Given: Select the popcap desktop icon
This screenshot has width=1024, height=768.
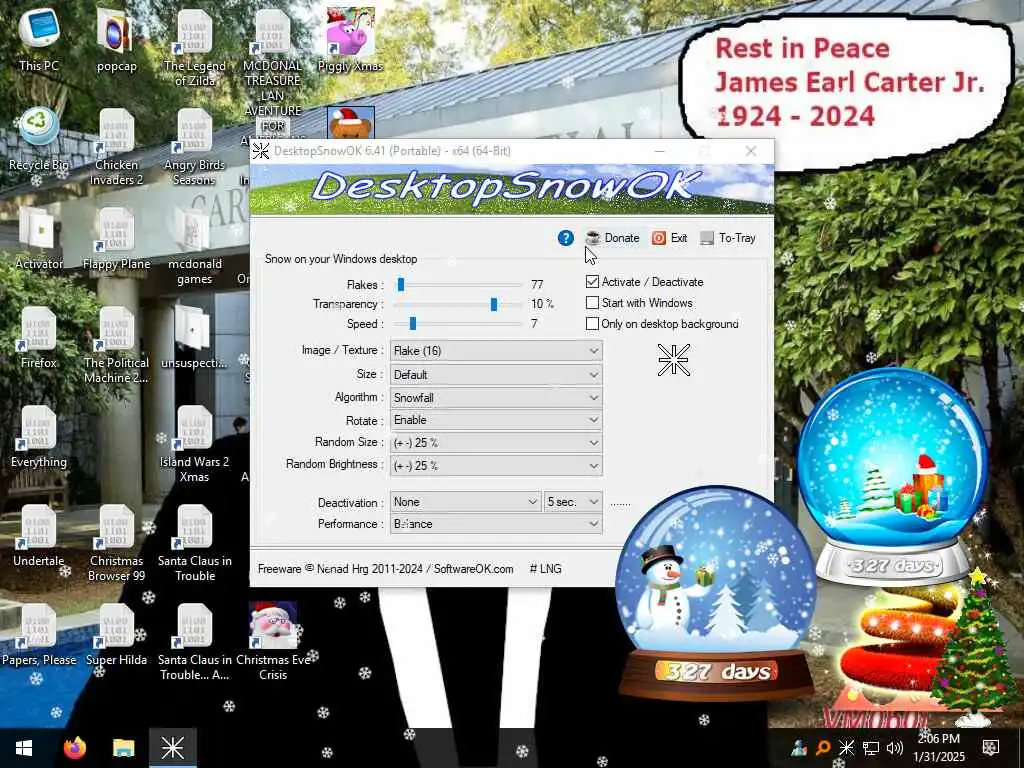Looking at the screenshot, I should tap(116, 40).
